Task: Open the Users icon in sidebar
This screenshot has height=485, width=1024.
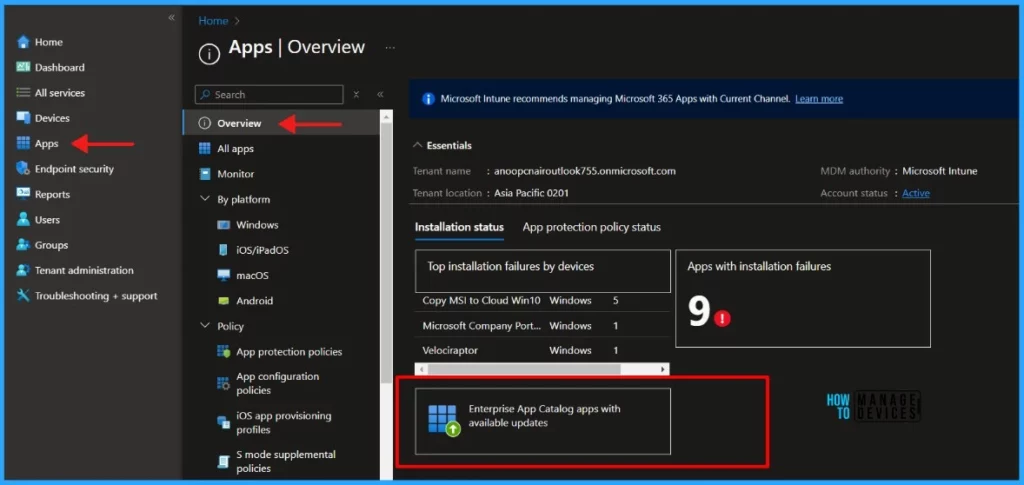Action: (23, 219)
